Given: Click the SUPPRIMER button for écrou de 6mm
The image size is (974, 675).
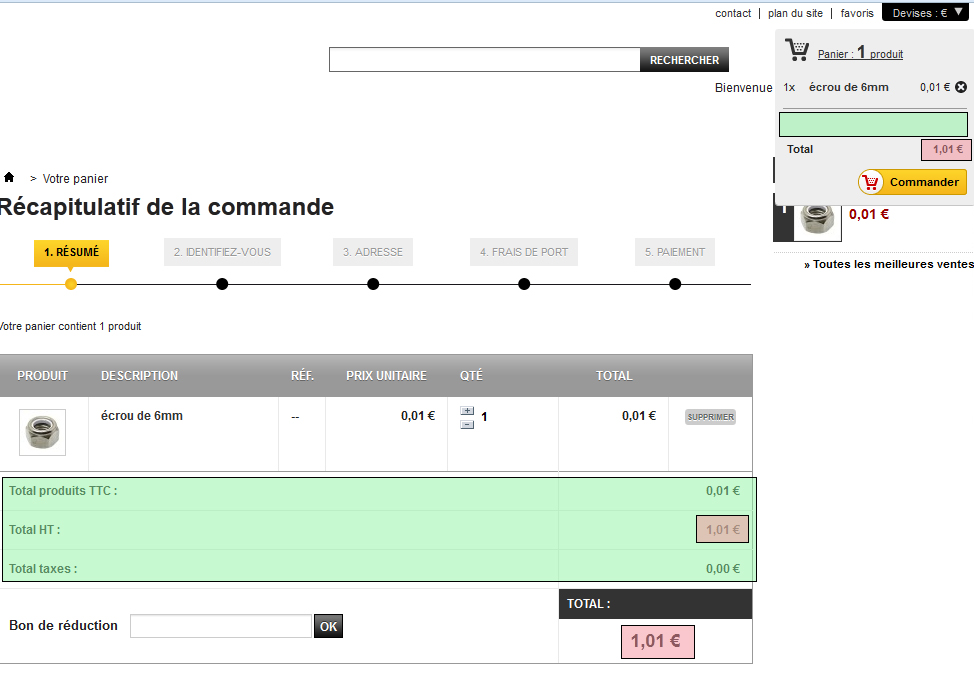Looking at the screenshot, I should click(711, 417).
